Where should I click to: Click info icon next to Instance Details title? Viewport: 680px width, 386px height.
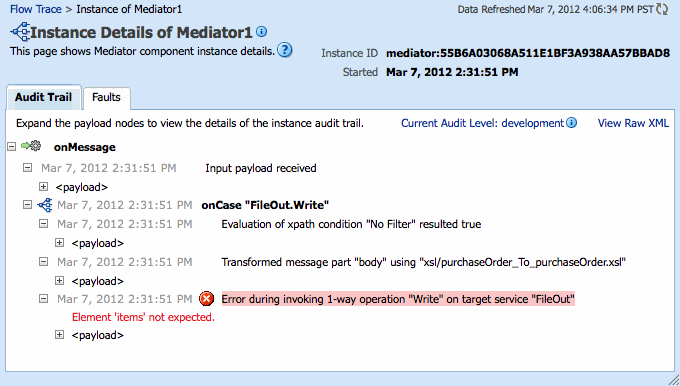click(x=262, y=31)
